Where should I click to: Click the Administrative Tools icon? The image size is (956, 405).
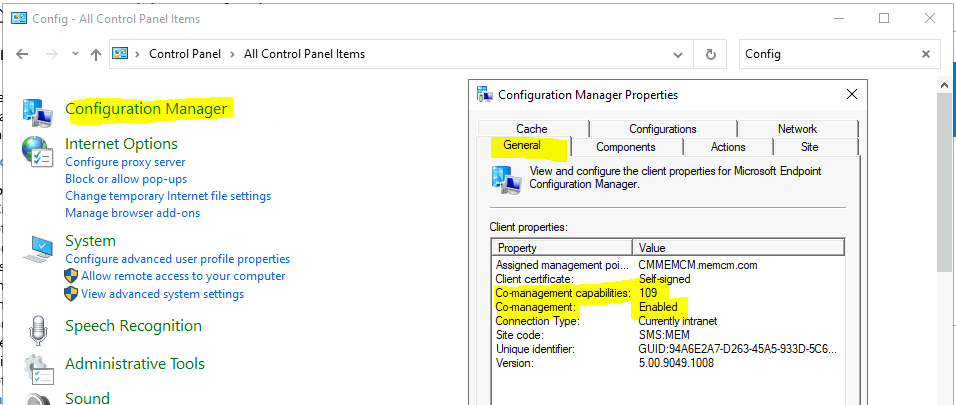(38, 368)
